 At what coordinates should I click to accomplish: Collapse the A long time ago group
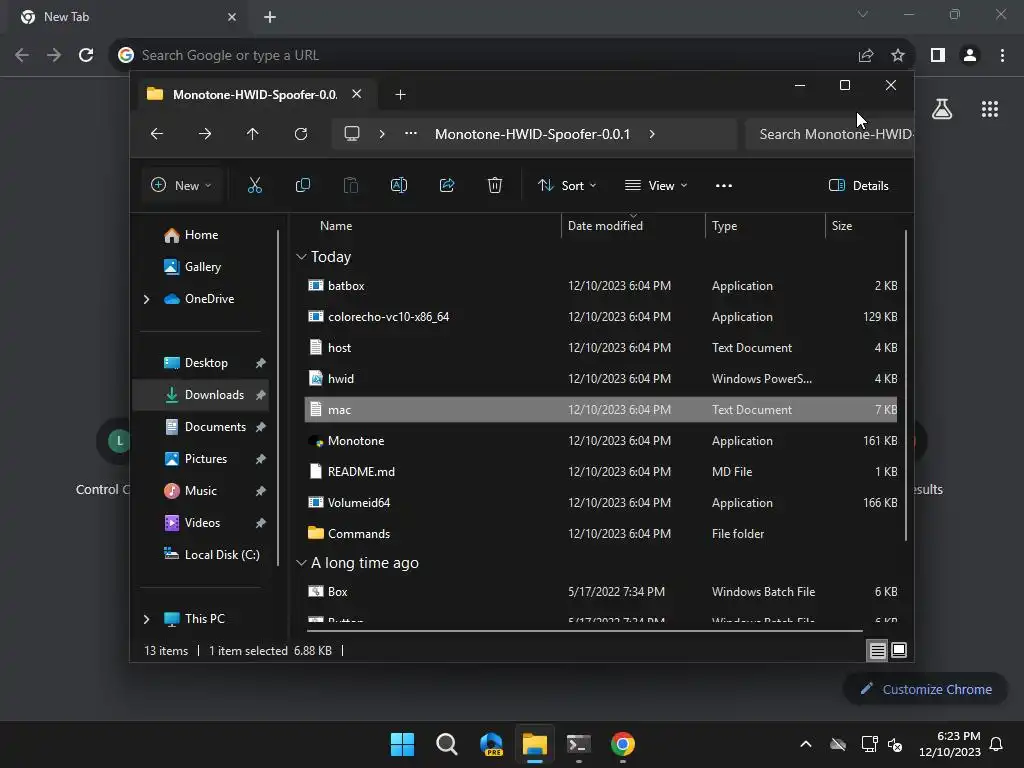pyautogui.click(x=301, y=562)
